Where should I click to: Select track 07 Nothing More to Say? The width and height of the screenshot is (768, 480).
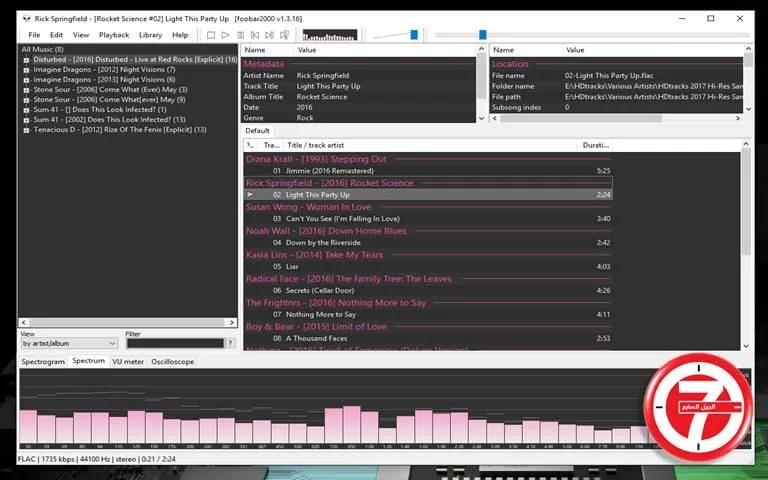pos(428,315)
